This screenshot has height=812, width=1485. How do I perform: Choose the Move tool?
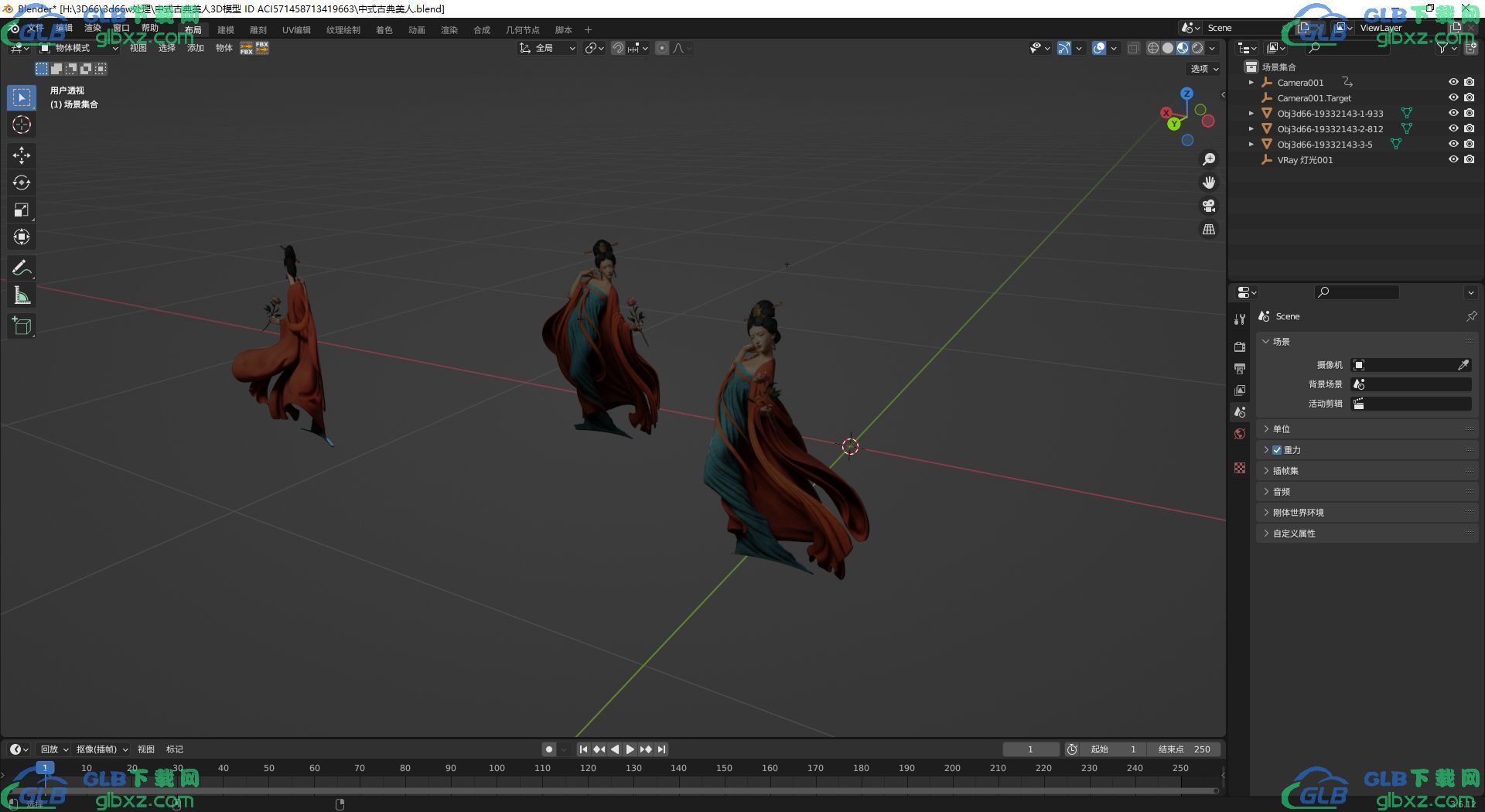click(x=22, y=155)
